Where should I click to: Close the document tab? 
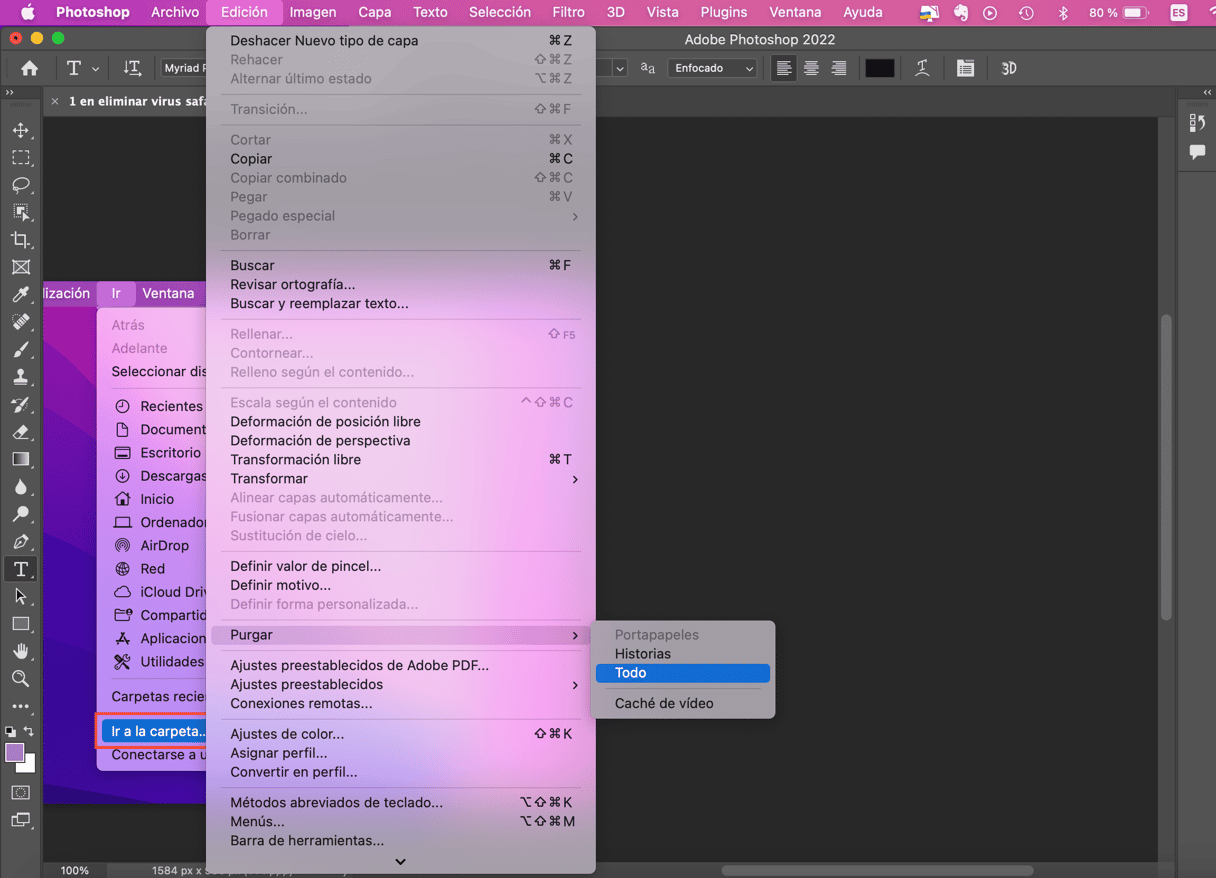pyautogui.click(x=55, y=101)
